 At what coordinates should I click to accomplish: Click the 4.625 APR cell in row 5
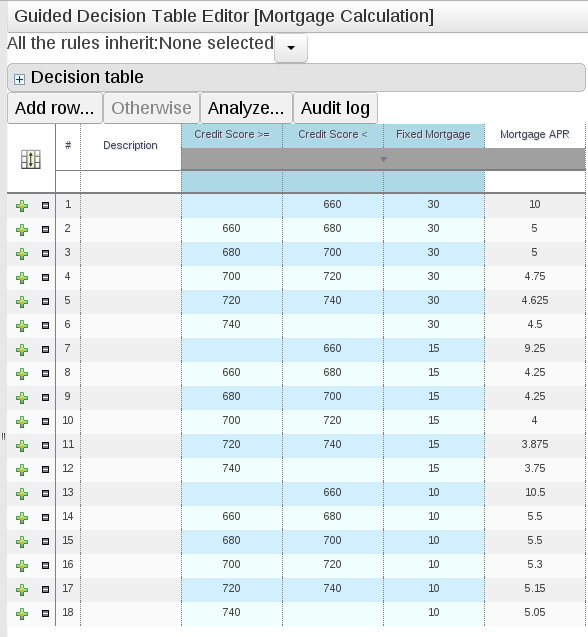pyautogui.click(x=535, y=301)
